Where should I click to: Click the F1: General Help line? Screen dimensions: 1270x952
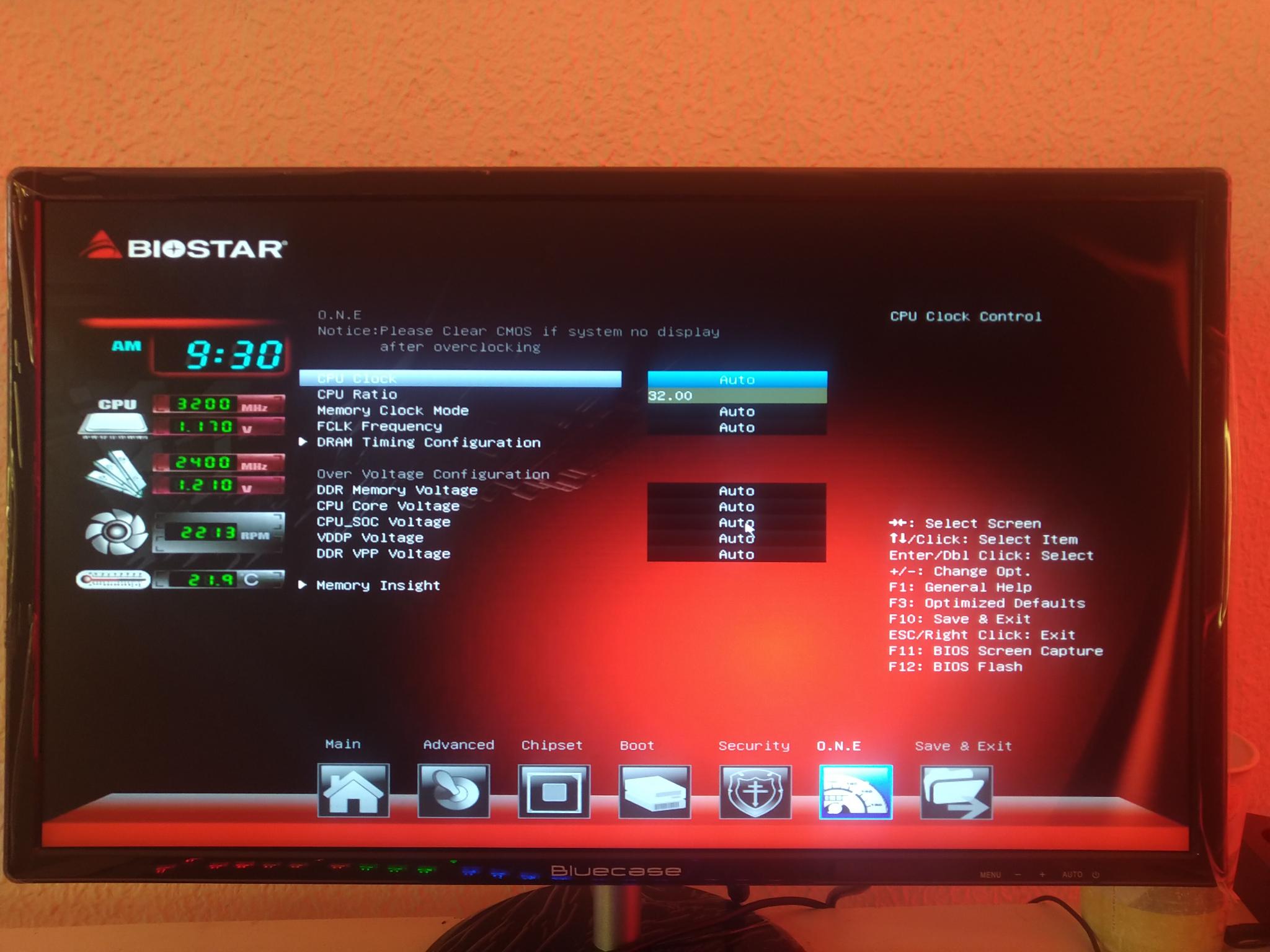[x=960, y=587]
